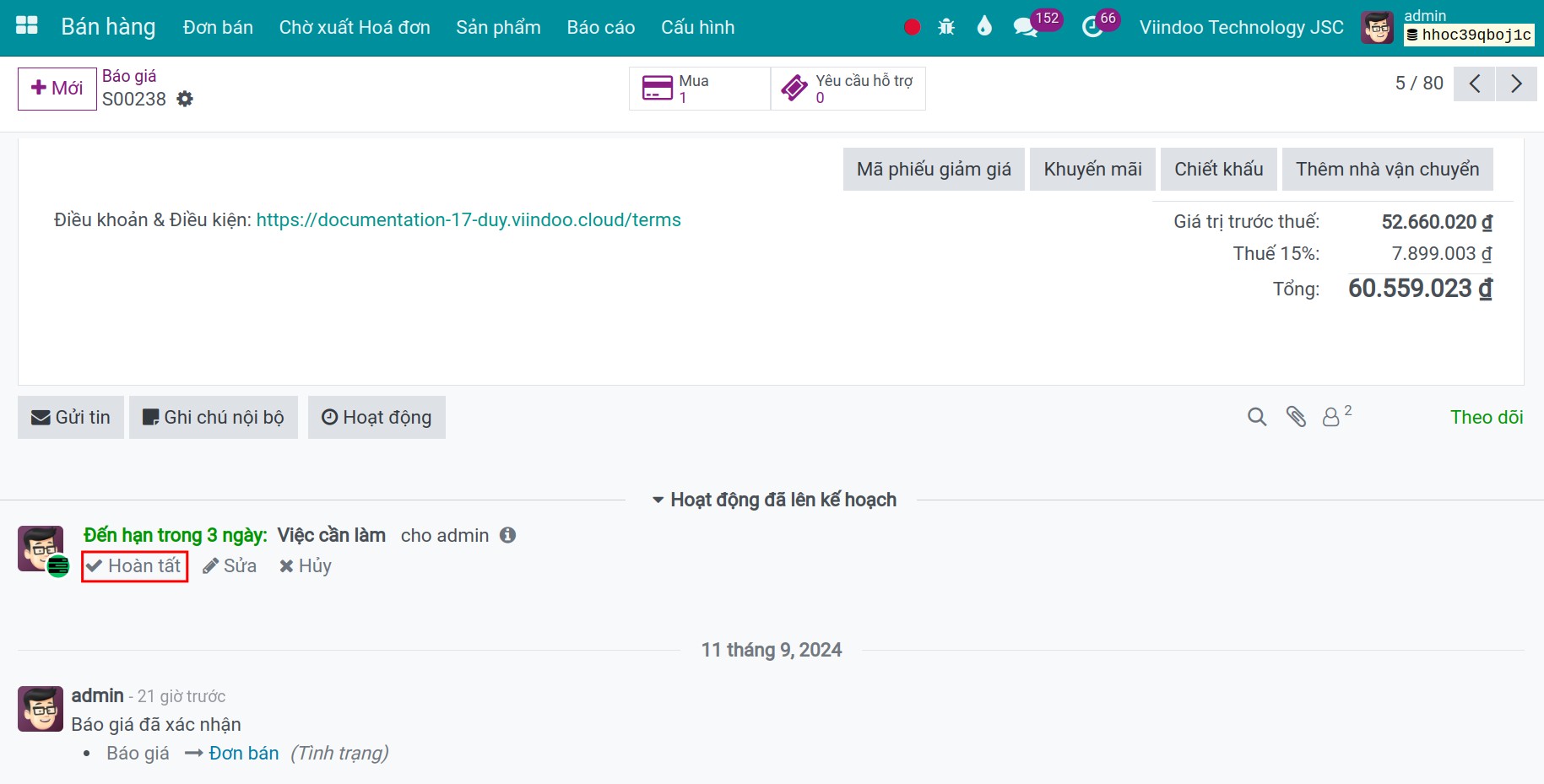1544x784 pixels.
Task: Open the bug debug tools icon
Action: pos(946,27)
